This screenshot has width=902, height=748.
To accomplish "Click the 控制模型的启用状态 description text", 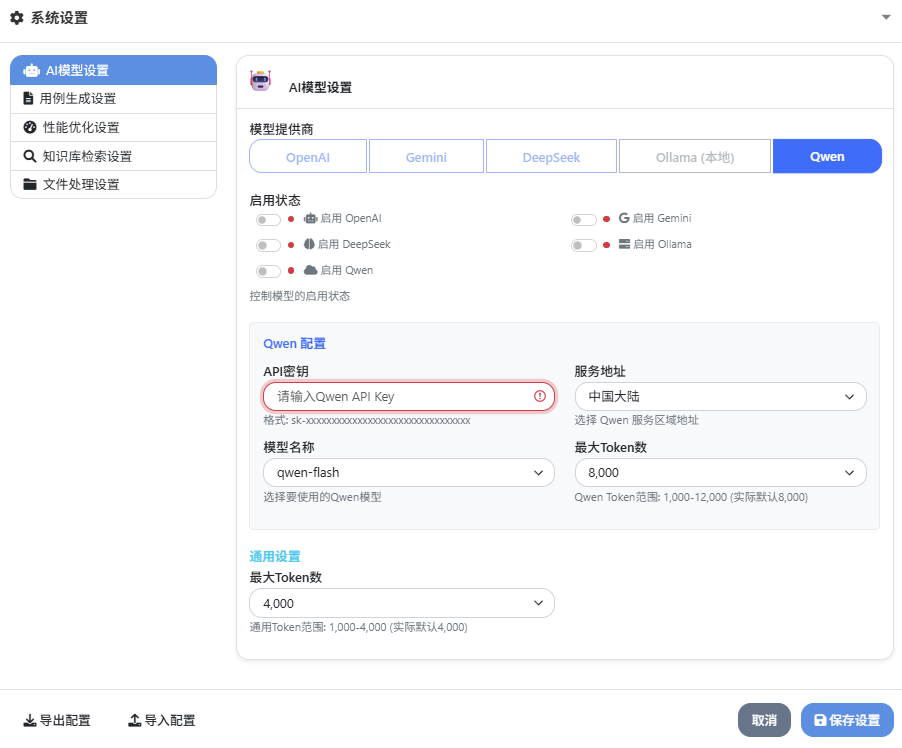I will click(300, 296).
